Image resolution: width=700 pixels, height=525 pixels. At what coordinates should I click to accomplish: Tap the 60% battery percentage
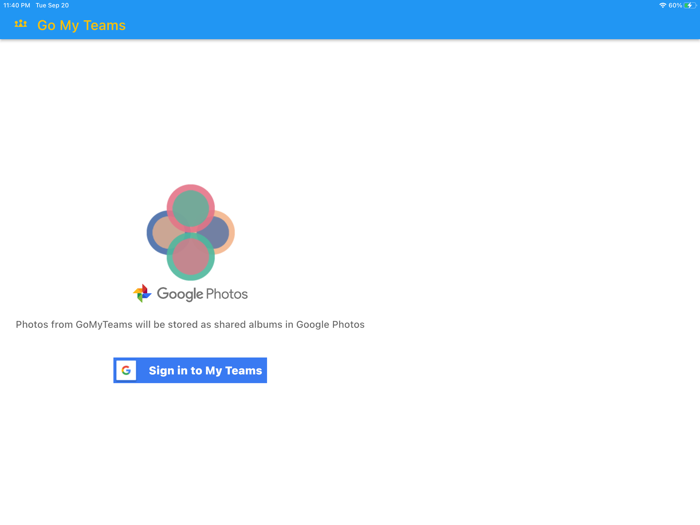point(675,5)
